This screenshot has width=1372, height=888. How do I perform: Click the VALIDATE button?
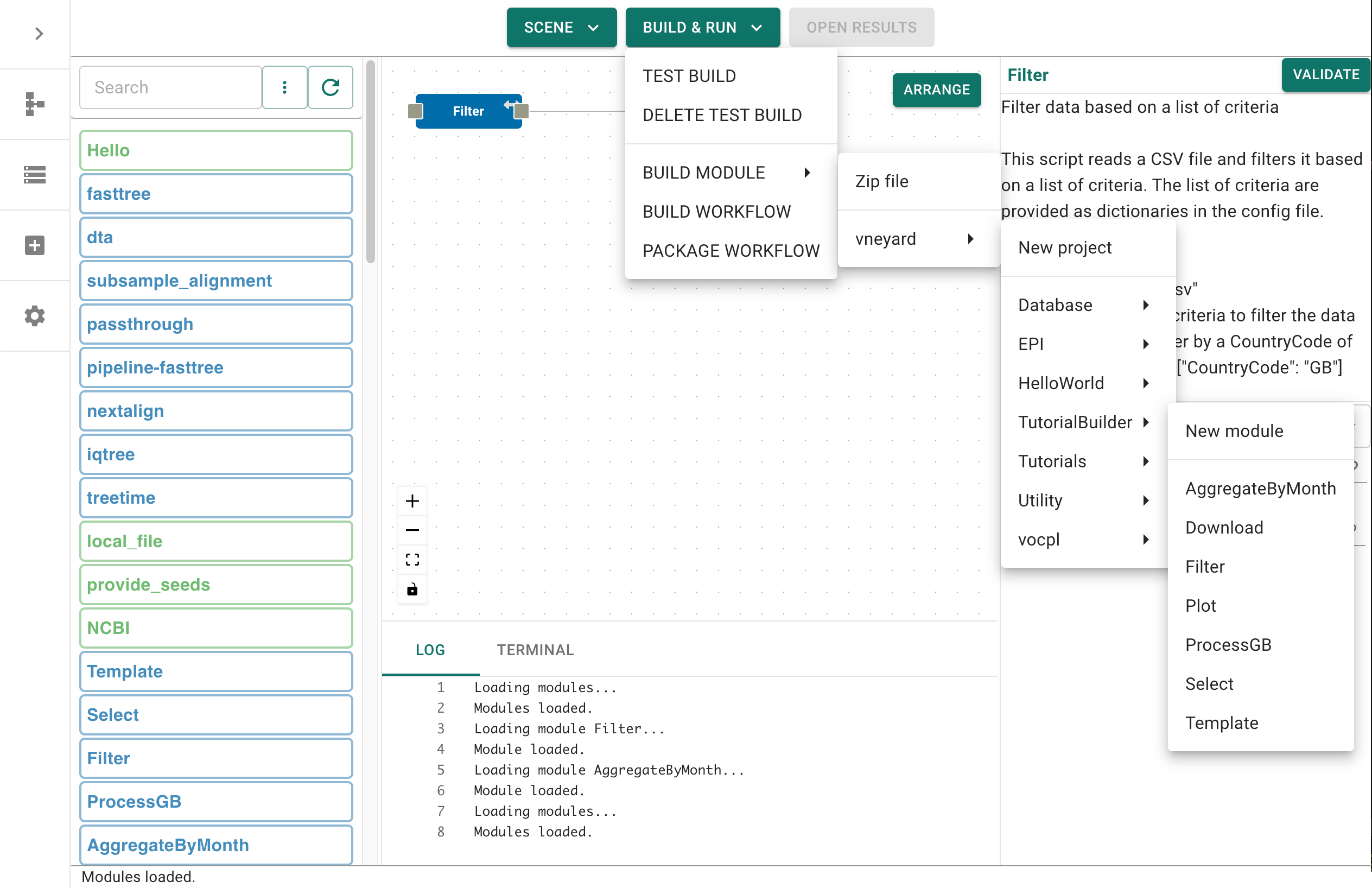[x=1325, y=74]
